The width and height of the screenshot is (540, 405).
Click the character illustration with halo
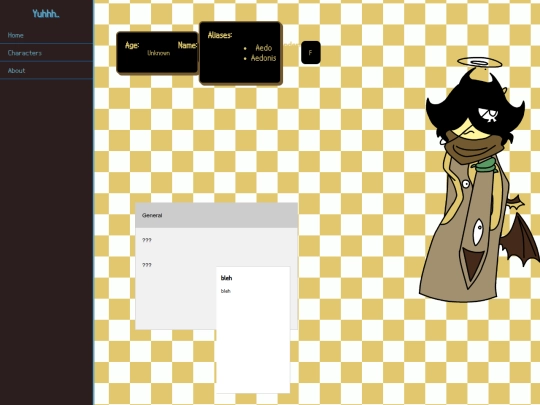point(479,180)
